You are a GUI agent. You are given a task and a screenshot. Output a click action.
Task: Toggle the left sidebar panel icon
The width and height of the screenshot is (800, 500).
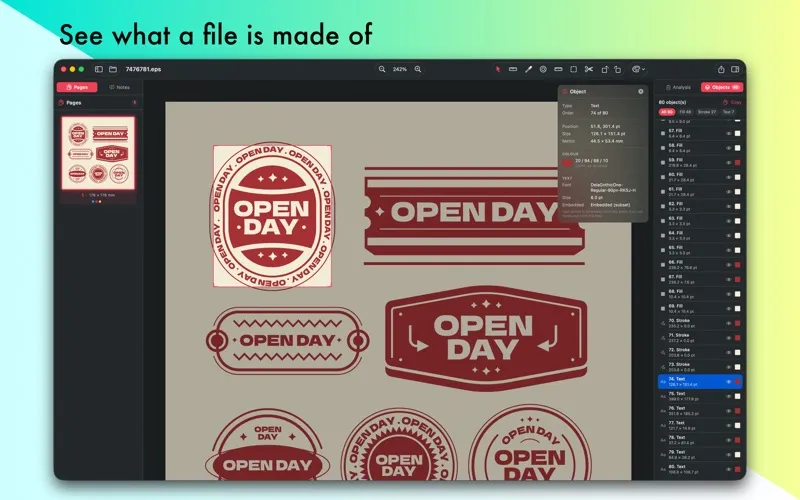point(98,69)
